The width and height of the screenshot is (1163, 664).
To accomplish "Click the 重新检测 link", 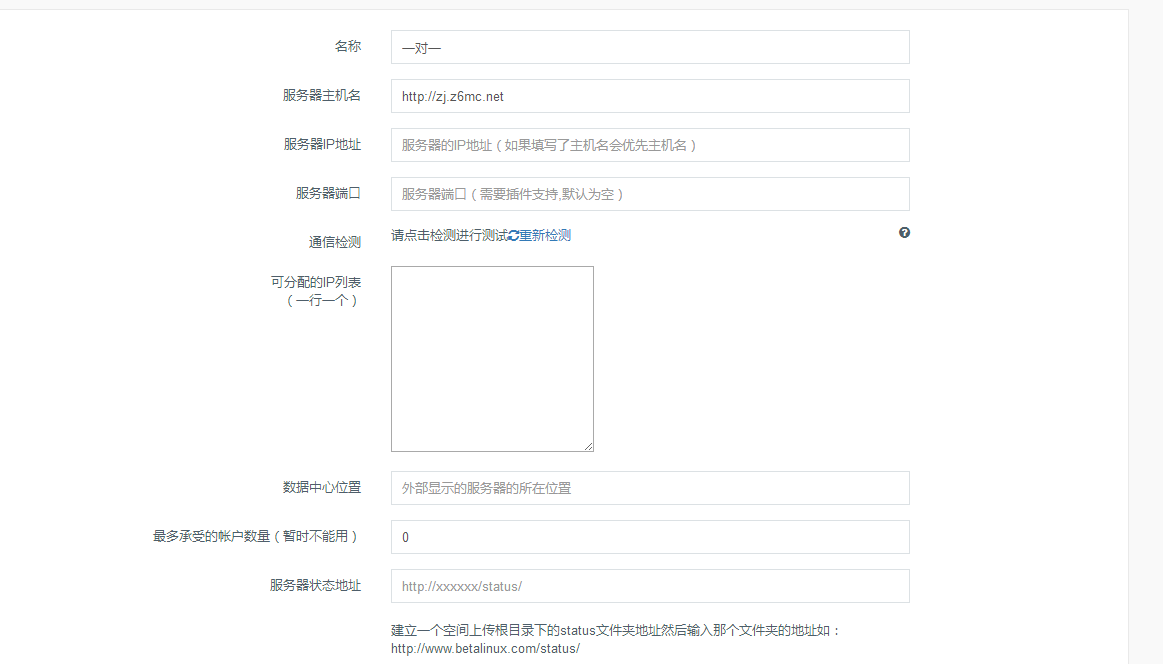I will tap(545, 236).
